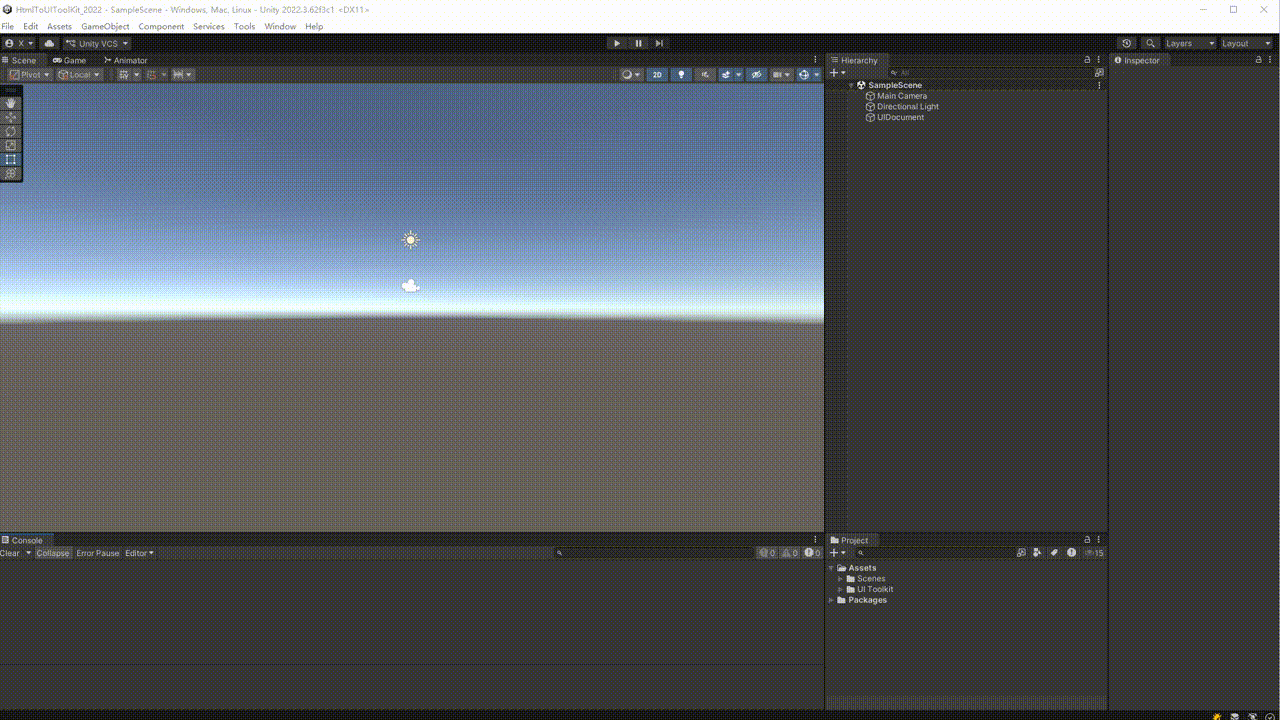The width and height of the screenshot is (1280, 720).
Task: Click the Step frame button
Action: pyautogui.click(x=659, y=43)
